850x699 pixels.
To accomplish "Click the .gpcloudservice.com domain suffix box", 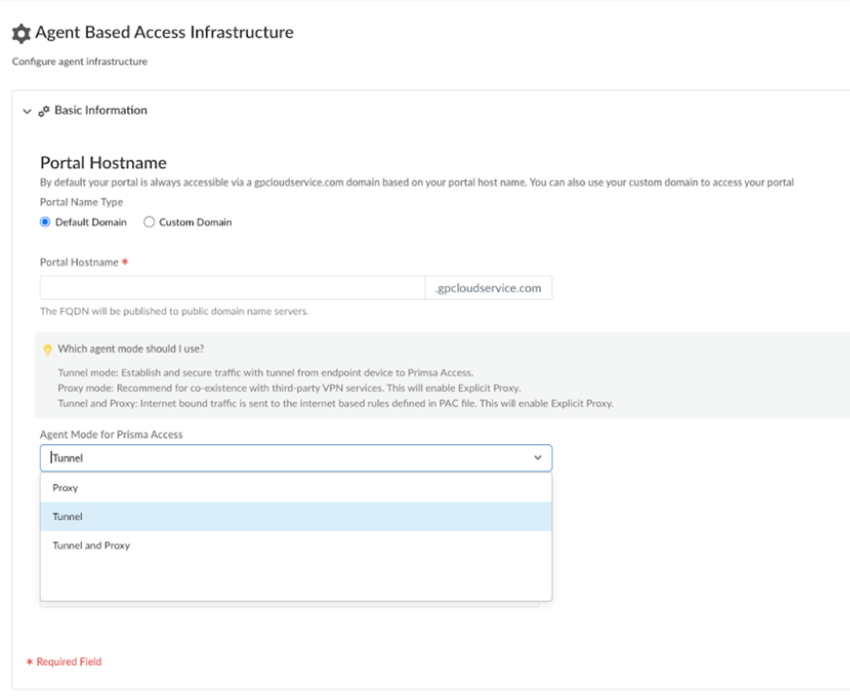I will point(488,288).
